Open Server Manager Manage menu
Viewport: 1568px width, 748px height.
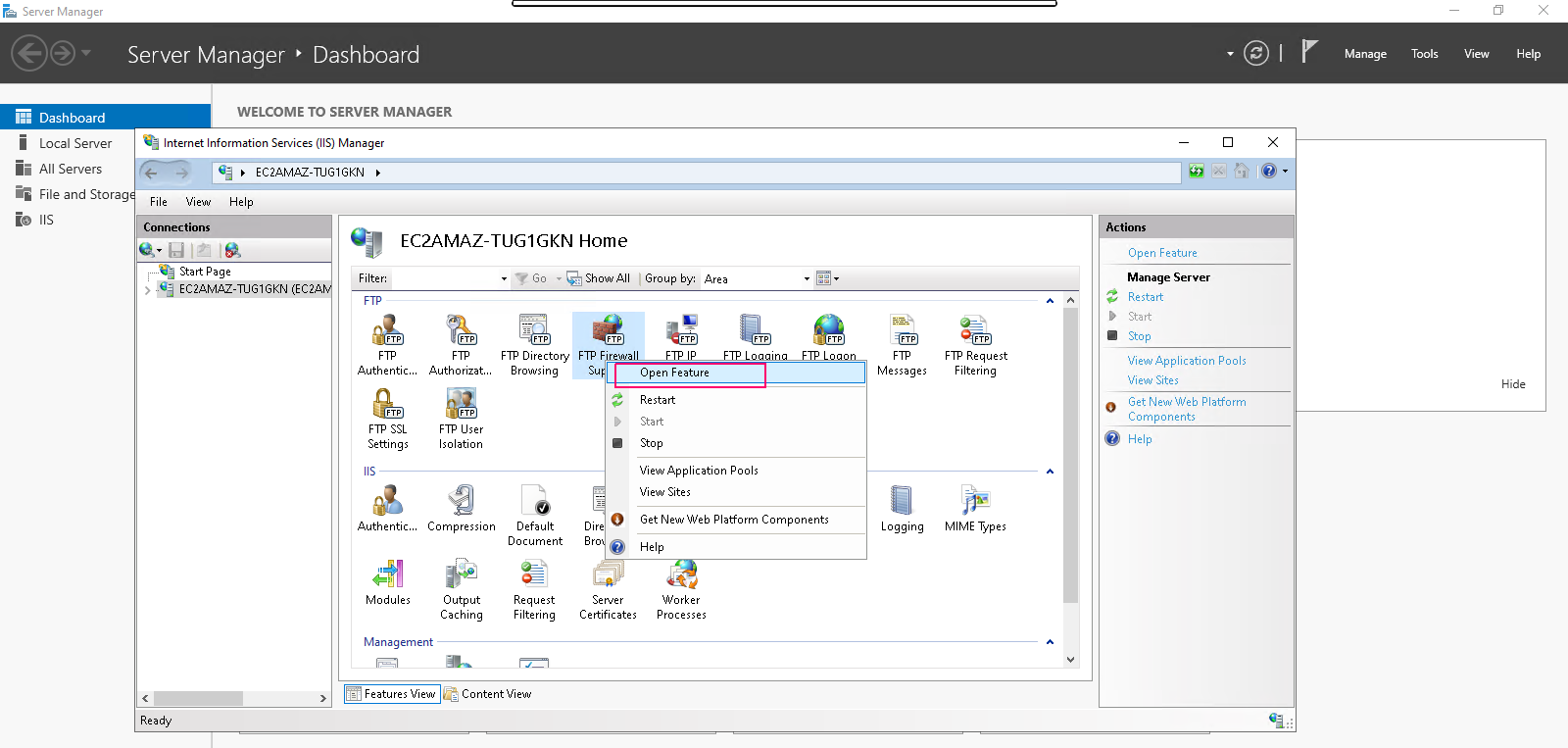point(1365,54)
